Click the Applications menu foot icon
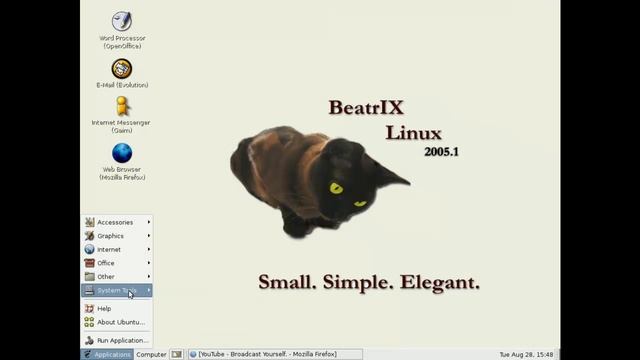This screenshot has height=360, width=640. pos(87,354)
